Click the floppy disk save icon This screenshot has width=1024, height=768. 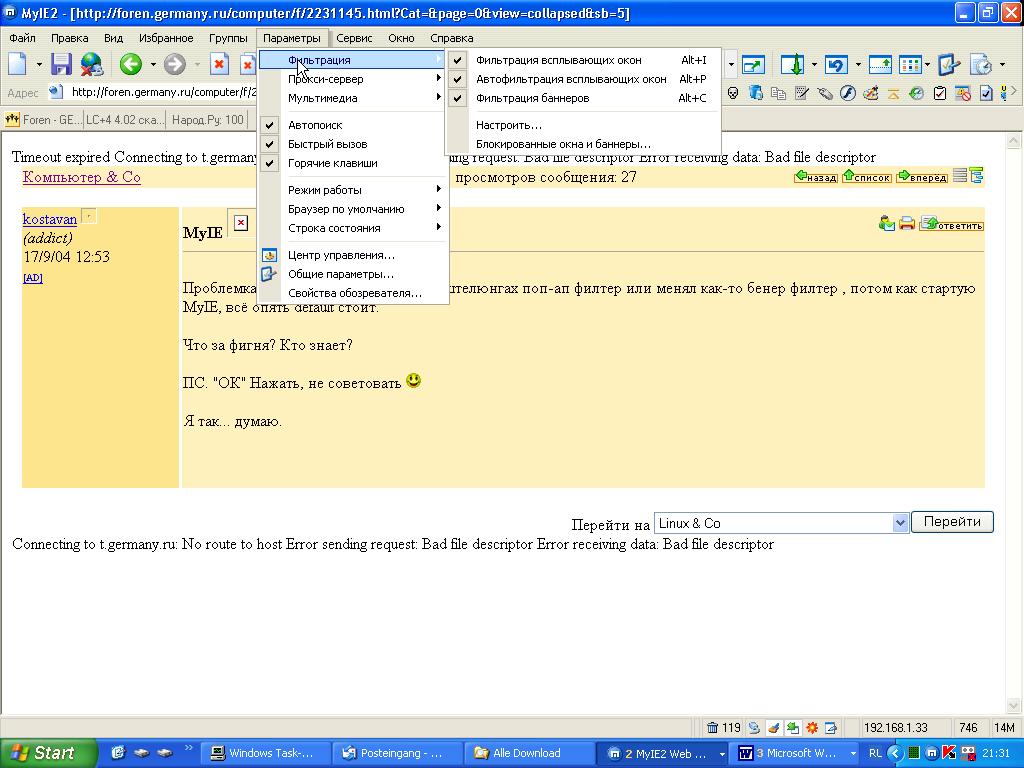[x=61, y=64]
